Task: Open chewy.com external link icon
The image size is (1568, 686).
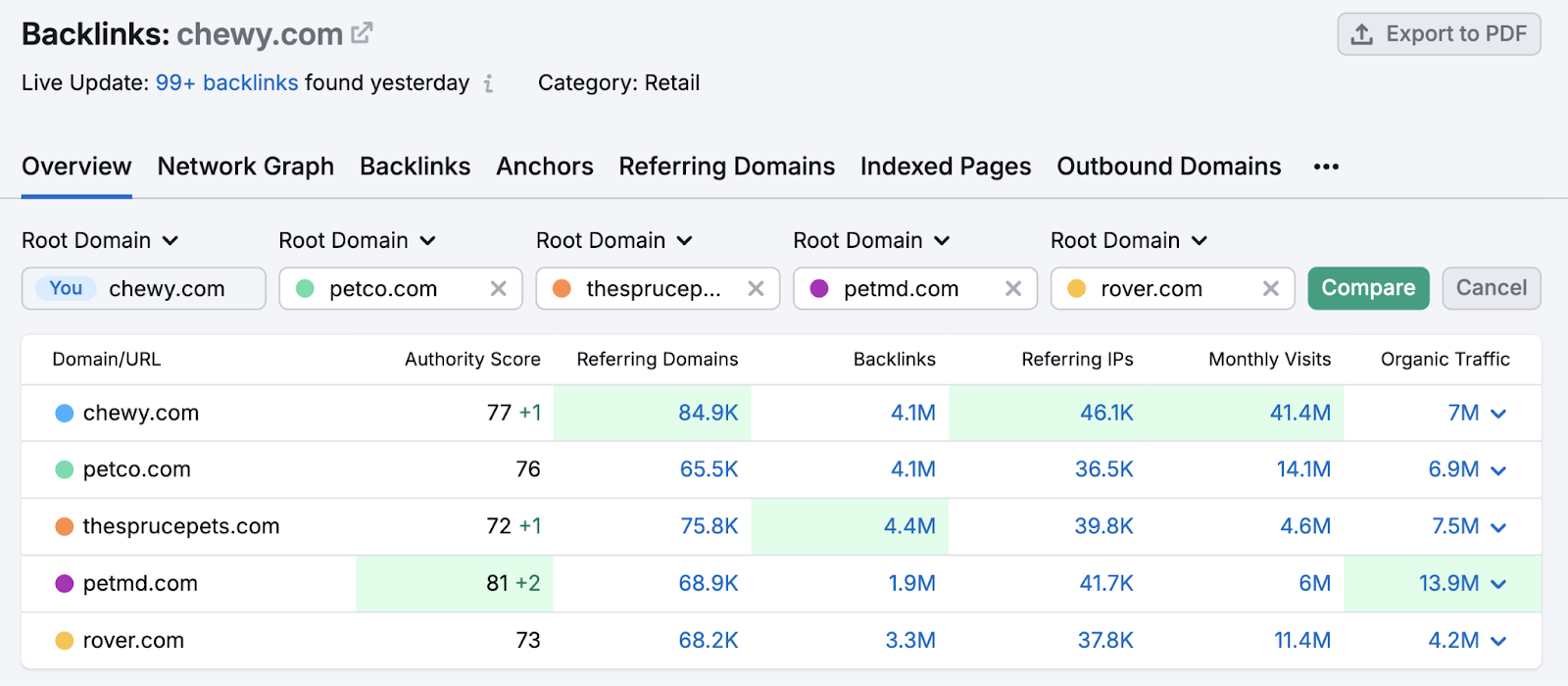Action: [x=362, y=33]
